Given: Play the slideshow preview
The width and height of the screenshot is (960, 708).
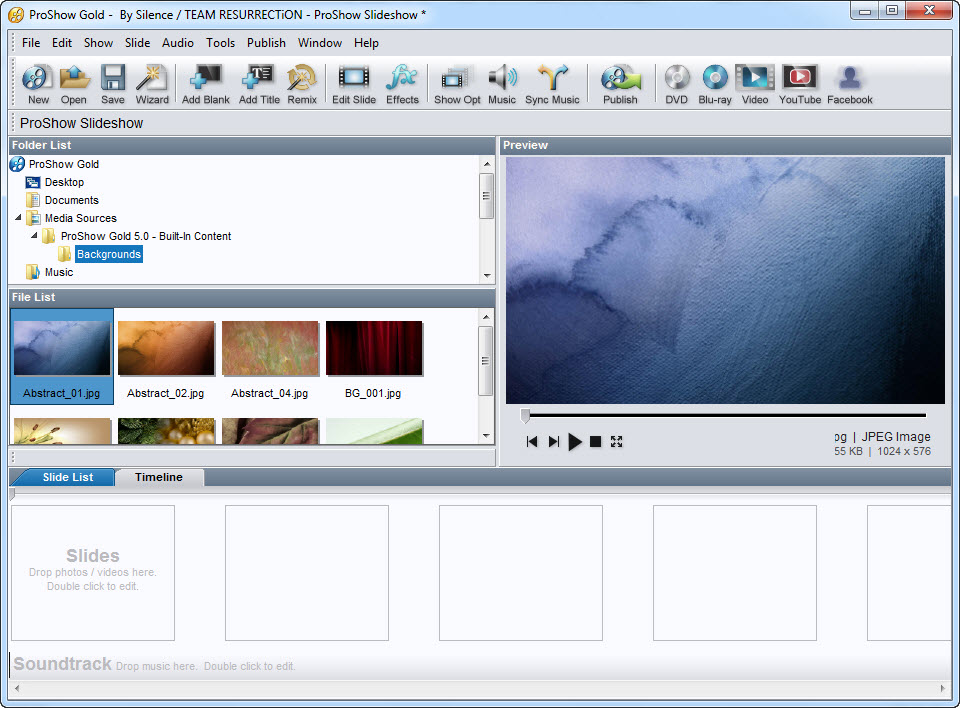Looking at the screenshot, I should pos(574,441).
